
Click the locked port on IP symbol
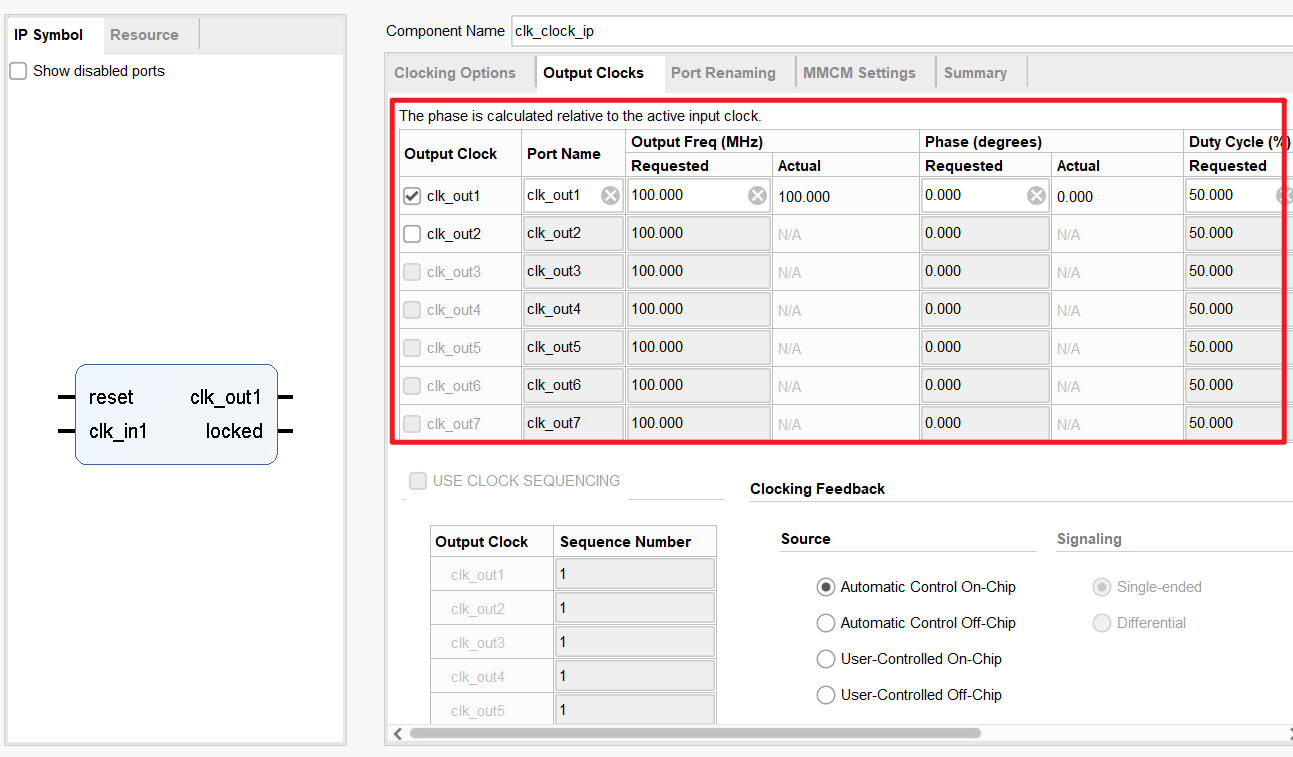(x=234, y=431)
